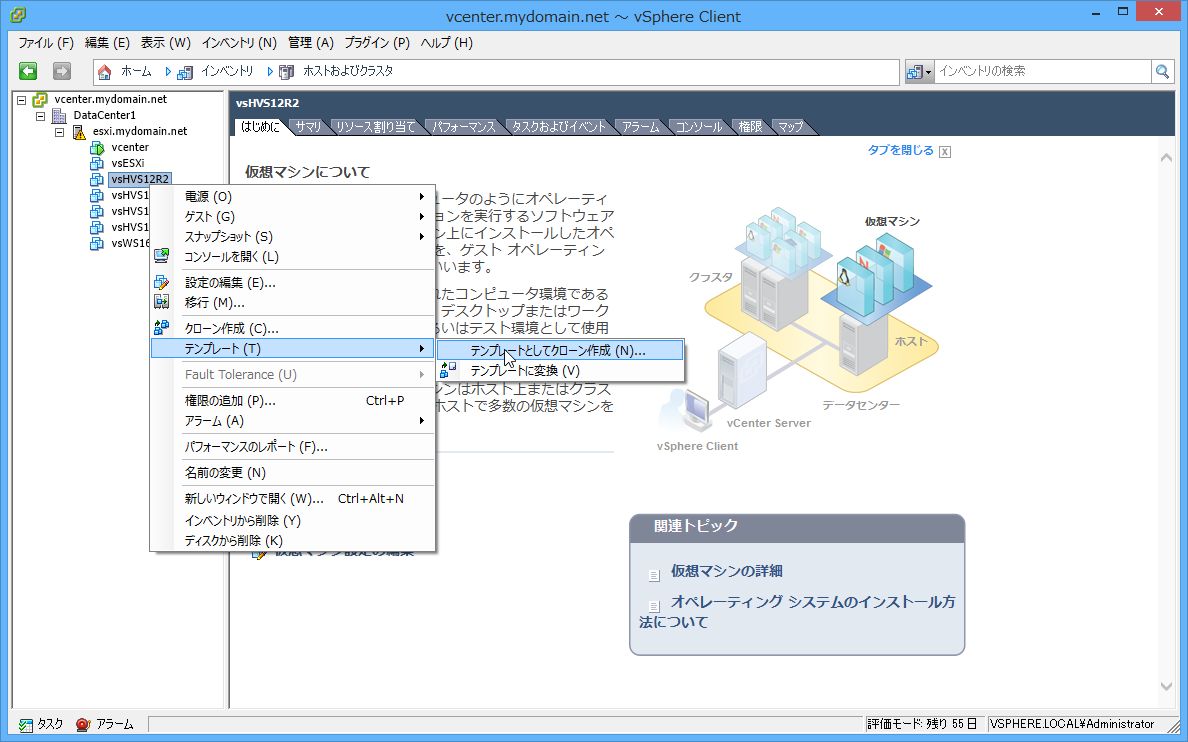Open the 管理 (A) menu
The image size is (1188, 742).
[x=311, y=42]
